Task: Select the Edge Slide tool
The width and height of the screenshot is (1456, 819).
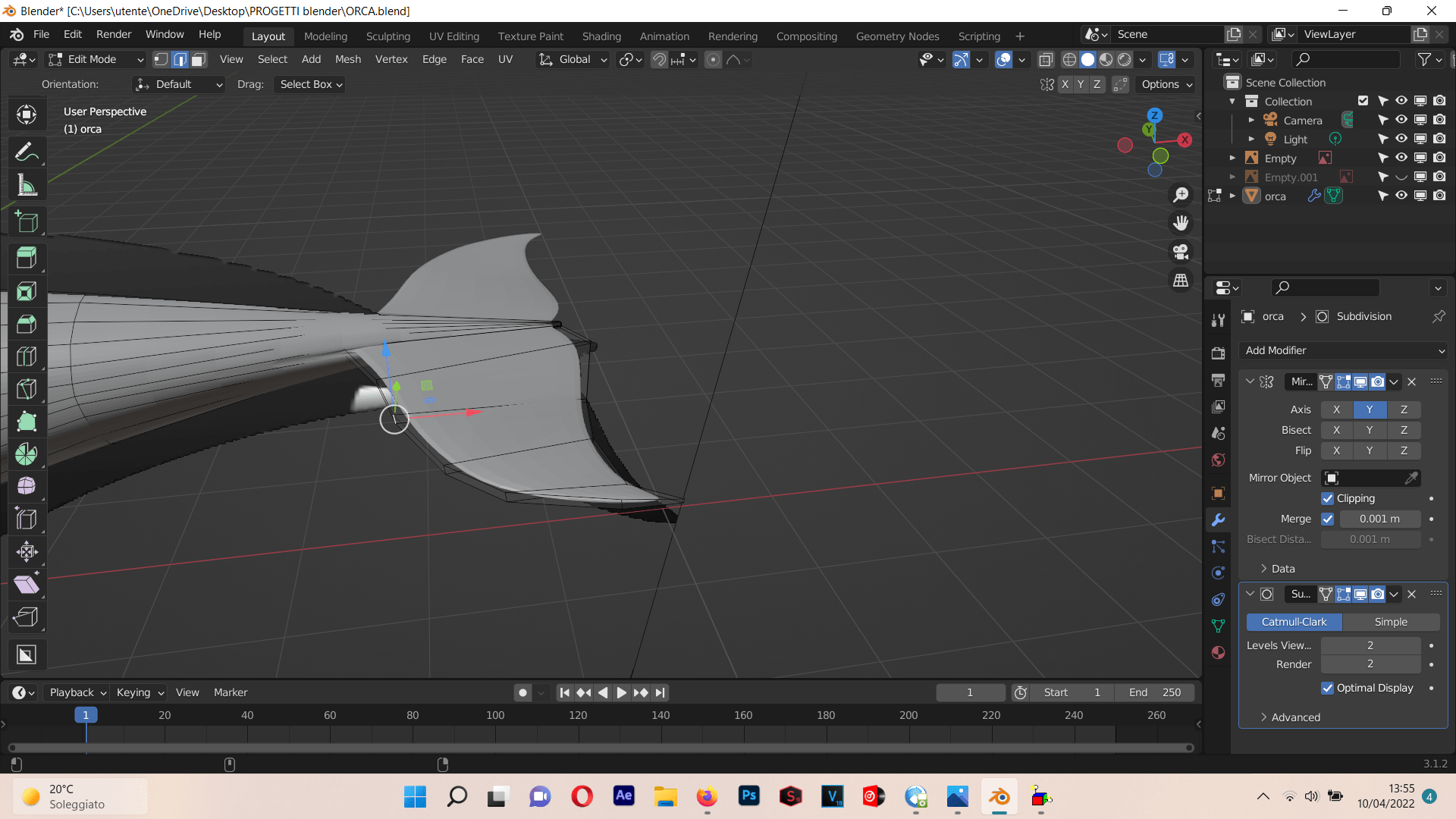Action: [x=27, y=519]
